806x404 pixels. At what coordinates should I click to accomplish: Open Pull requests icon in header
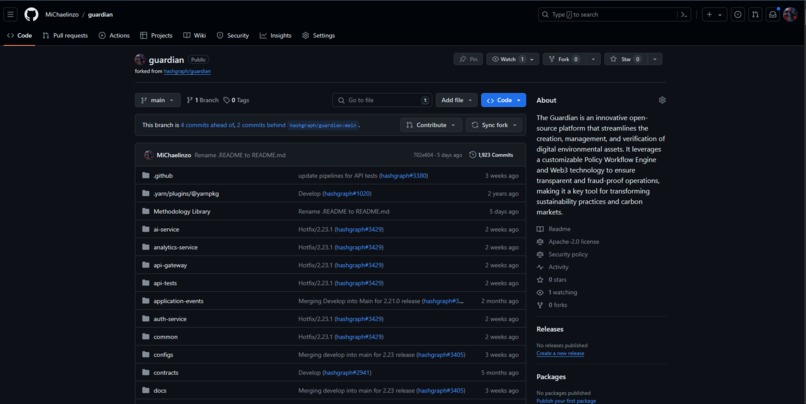pyautogui.click(x=755, y=15)
